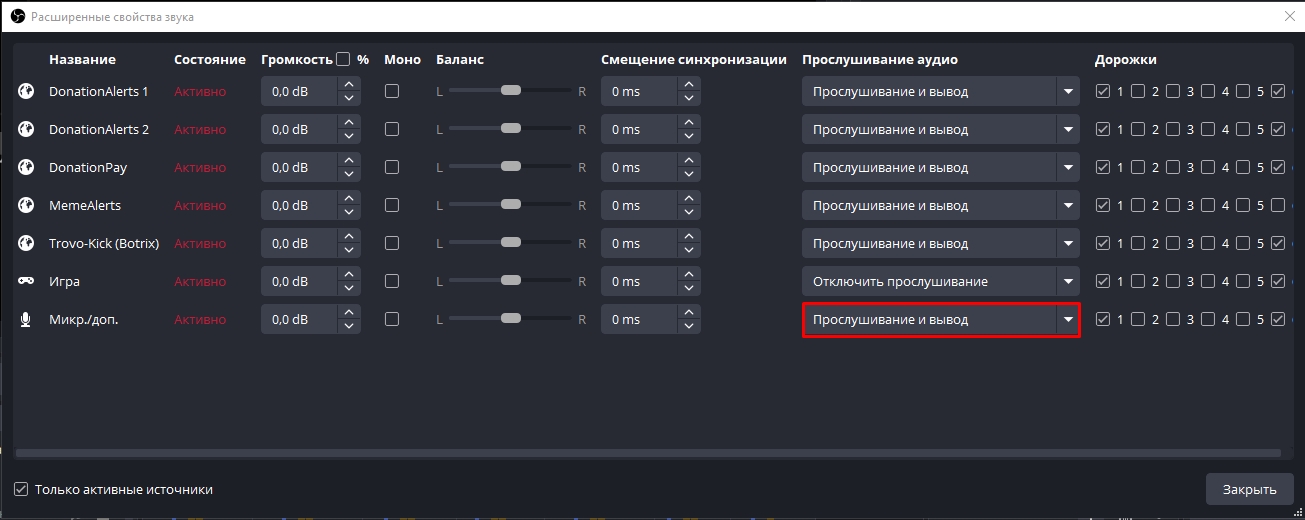This screenshot has height=520, width=1305.
Task: Click Активно status for DonationPay
Action: (200, 167)
